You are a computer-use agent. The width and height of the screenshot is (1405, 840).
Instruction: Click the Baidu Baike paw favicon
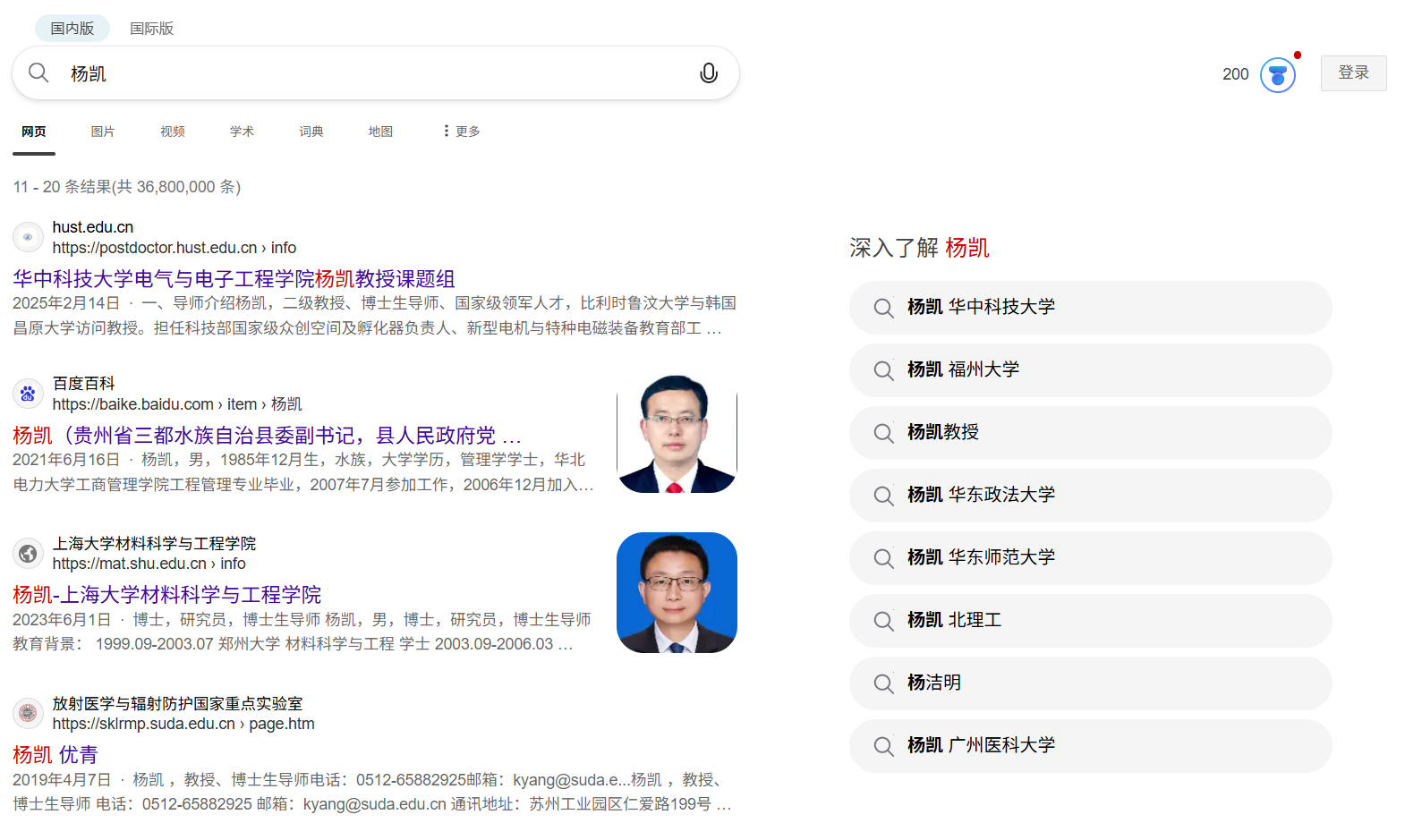28,394
